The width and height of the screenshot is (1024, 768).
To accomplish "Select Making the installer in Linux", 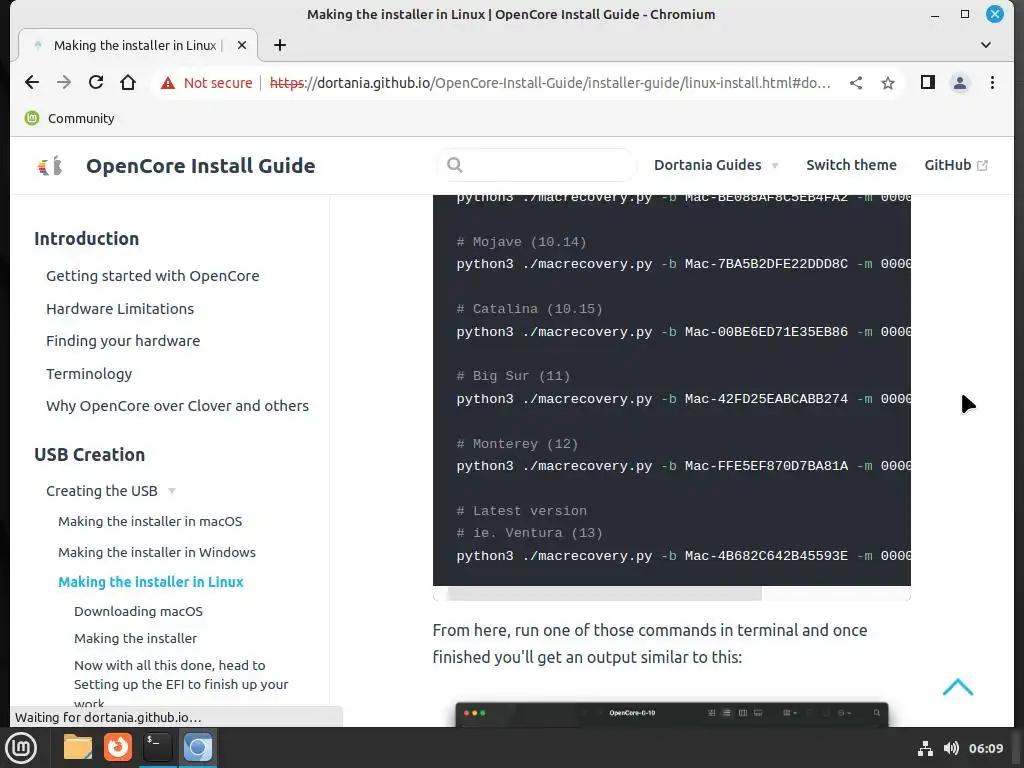I will pyautogui.click(x=151, y=582).
